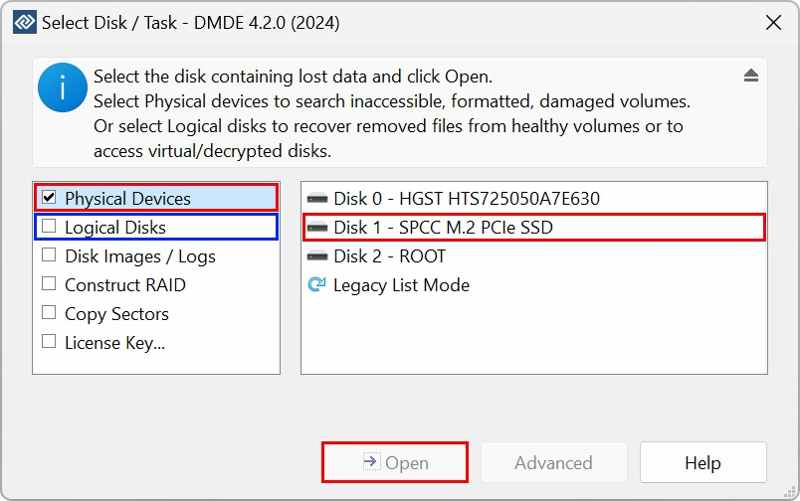Toggle the License Key checkbox
This screenshot has height=501, width=800.
(49, 342)
